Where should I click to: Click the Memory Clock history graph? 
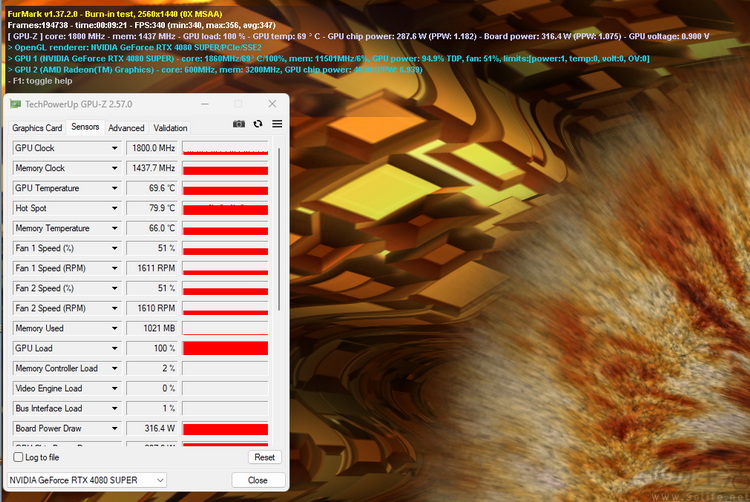coord(225,168)
